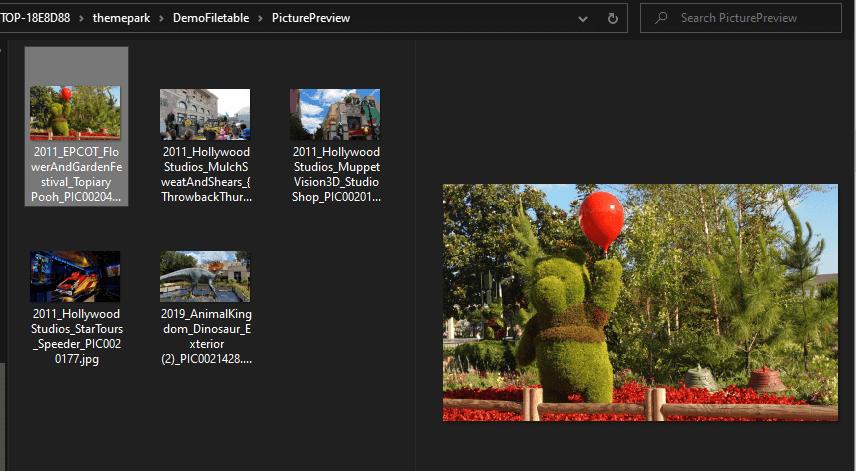Click the TOP-18E8D88 breadcrumb segment
This screenshot has height=471, width=856.
pyautogui.click(x=35, y=18)
